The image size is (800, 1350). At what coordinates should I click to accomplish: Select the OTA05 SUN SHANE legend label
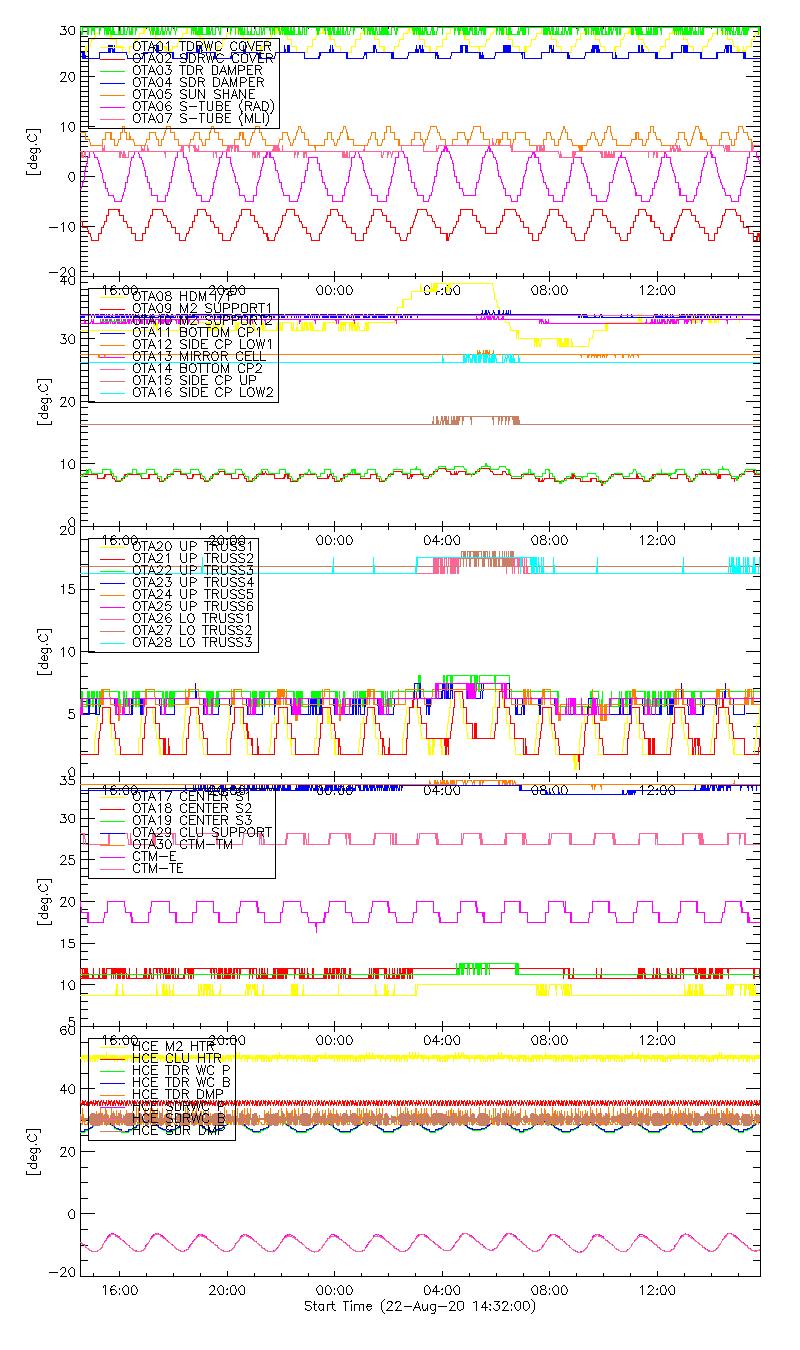tap(189, 94)
